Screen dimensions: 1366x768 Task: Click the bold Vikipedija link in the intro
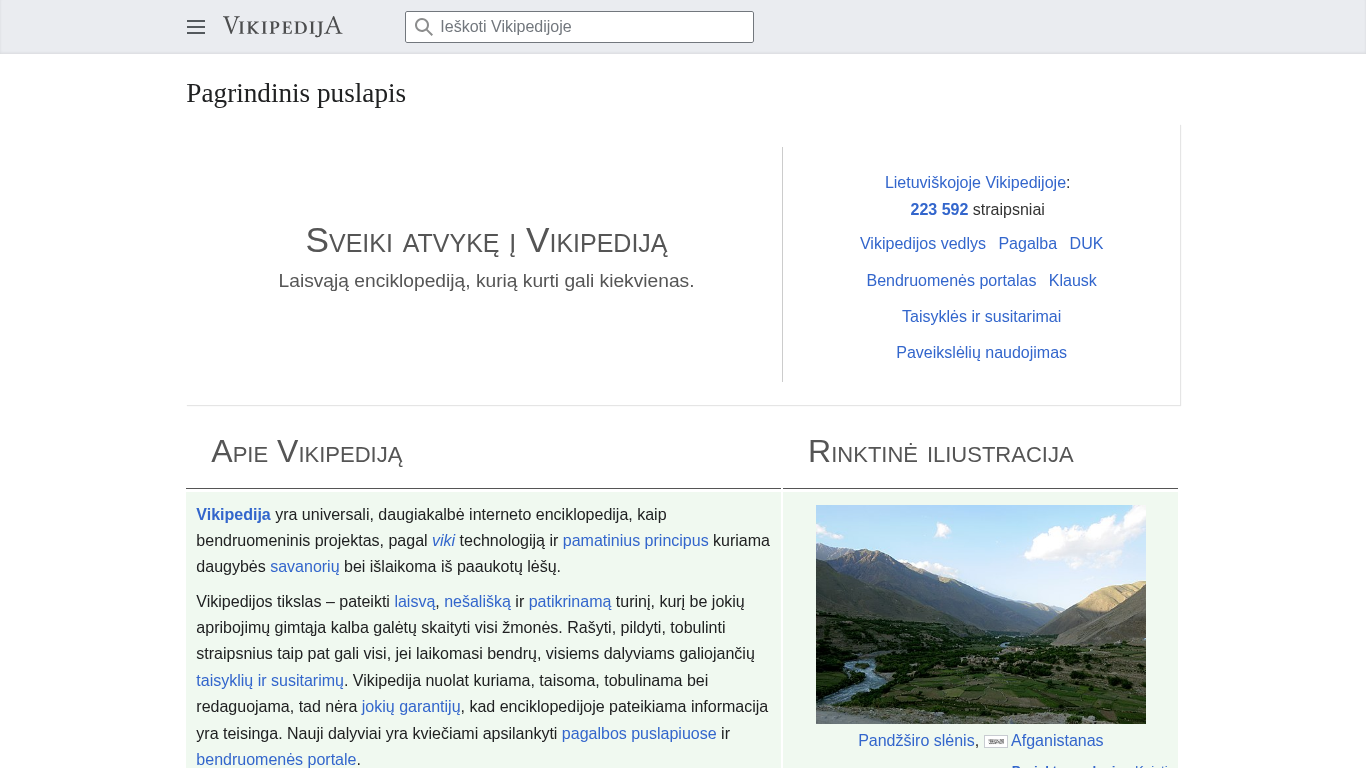[233, 514]
